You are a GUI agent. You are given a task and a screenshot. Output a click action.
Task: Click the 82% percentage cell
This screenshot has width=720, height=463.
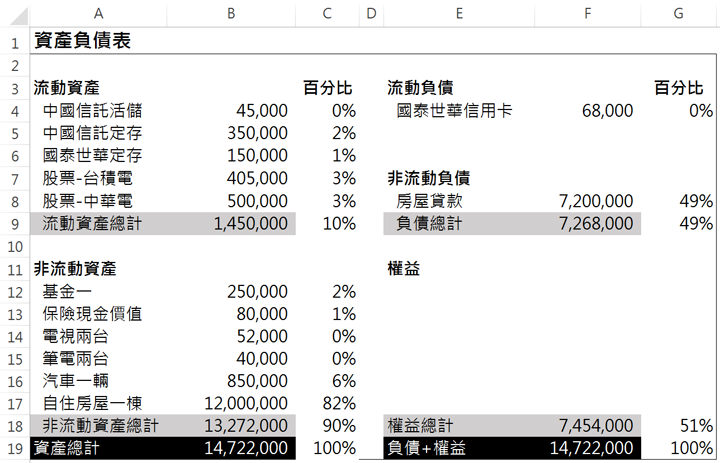[327, 403]
